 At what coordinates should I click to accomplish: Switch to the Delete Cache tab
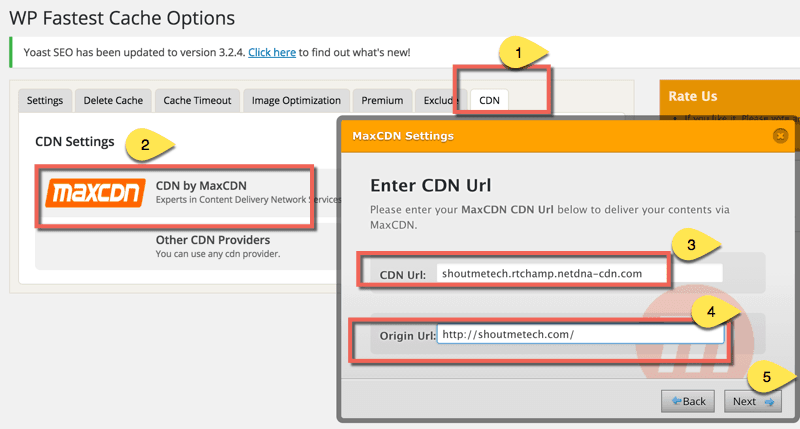[x=113, y=100]
